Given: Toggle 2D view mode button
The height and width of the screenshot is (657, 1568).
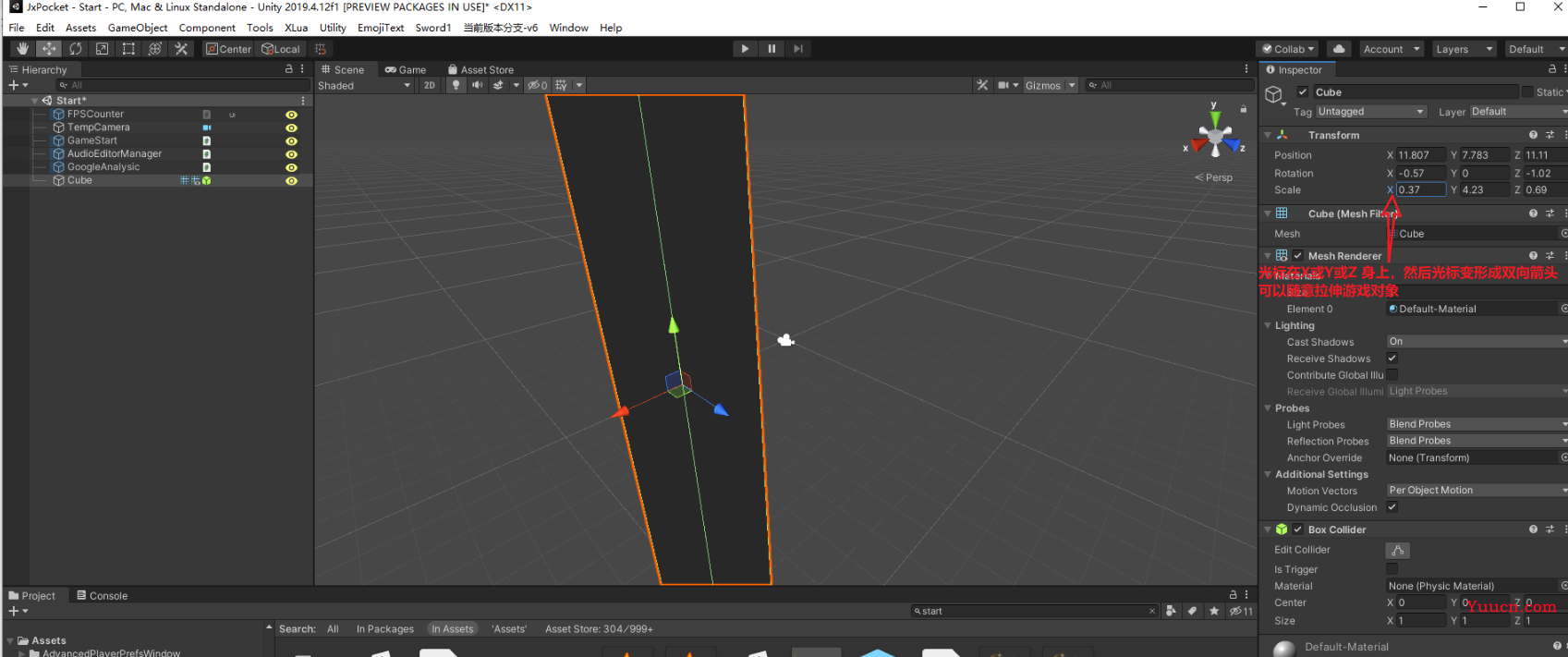Looking at the screenshot, I should coord(430,85).
